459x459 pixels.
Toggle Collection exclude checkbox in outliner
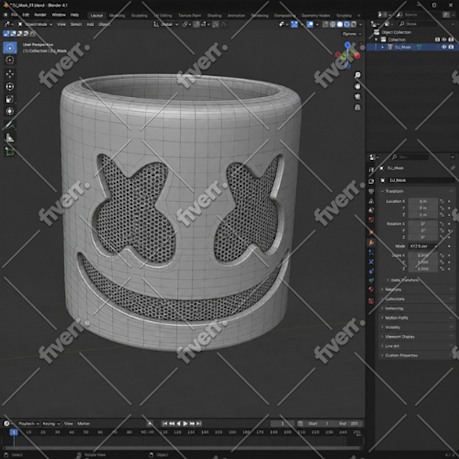(437, 39)
